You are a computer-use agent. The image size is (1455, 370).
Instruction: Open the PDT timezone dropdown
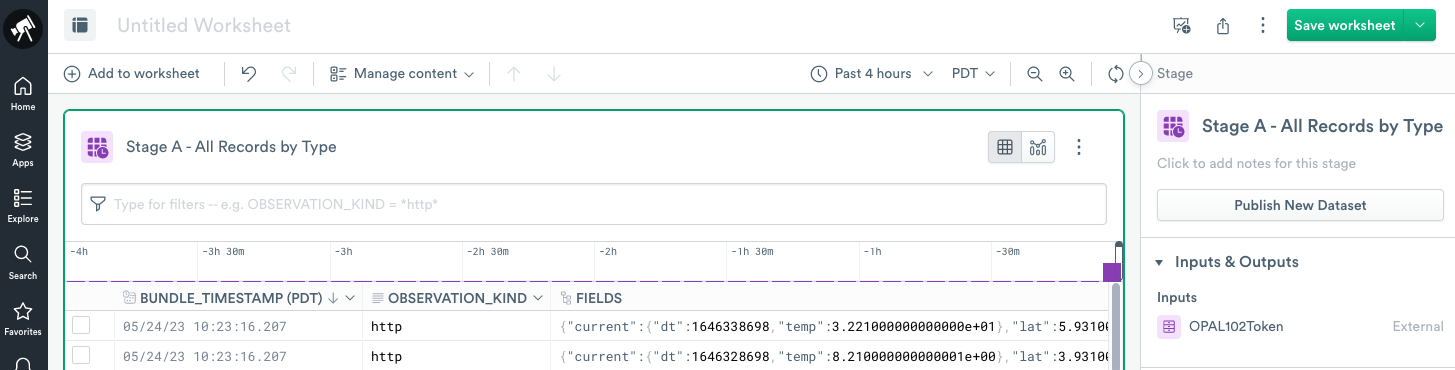973,74
